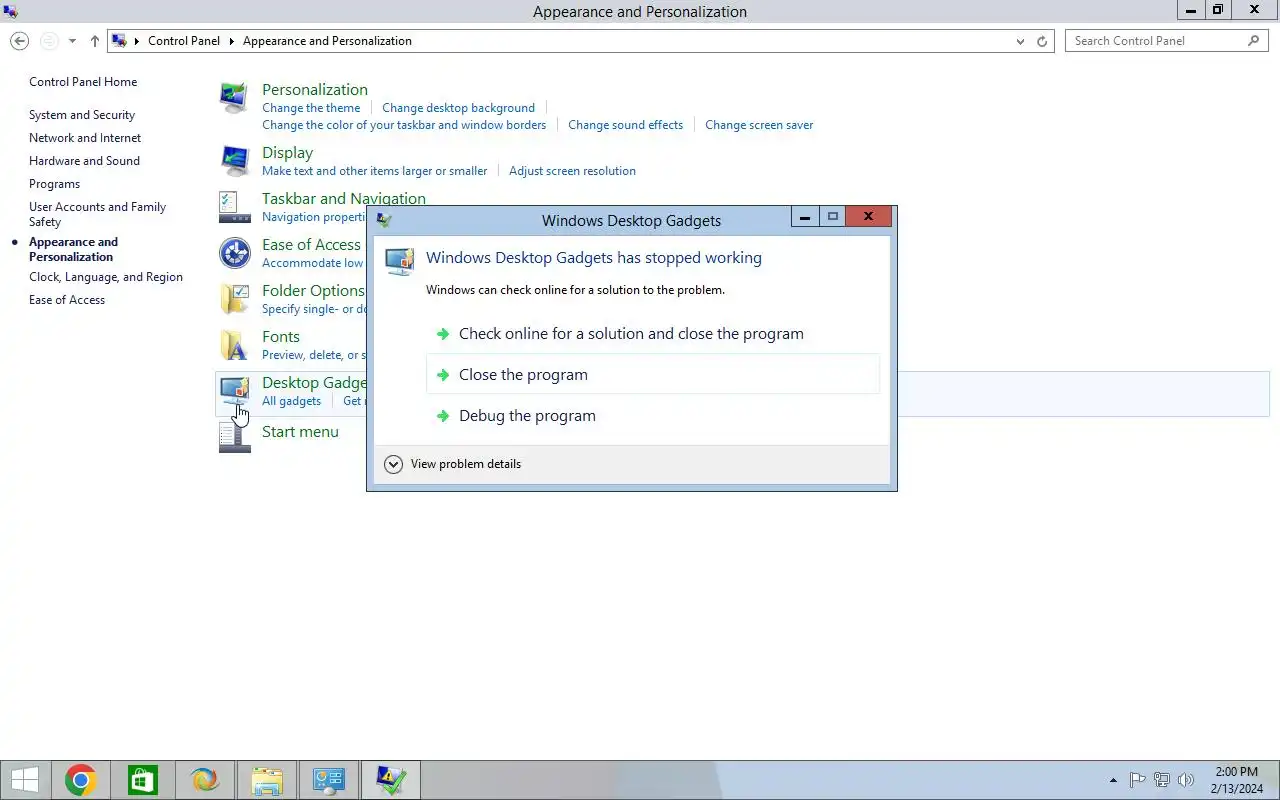This screenshot has width=1280, height=800.
Task: Click Change the theme link
Action: click(x=311, y=108)
